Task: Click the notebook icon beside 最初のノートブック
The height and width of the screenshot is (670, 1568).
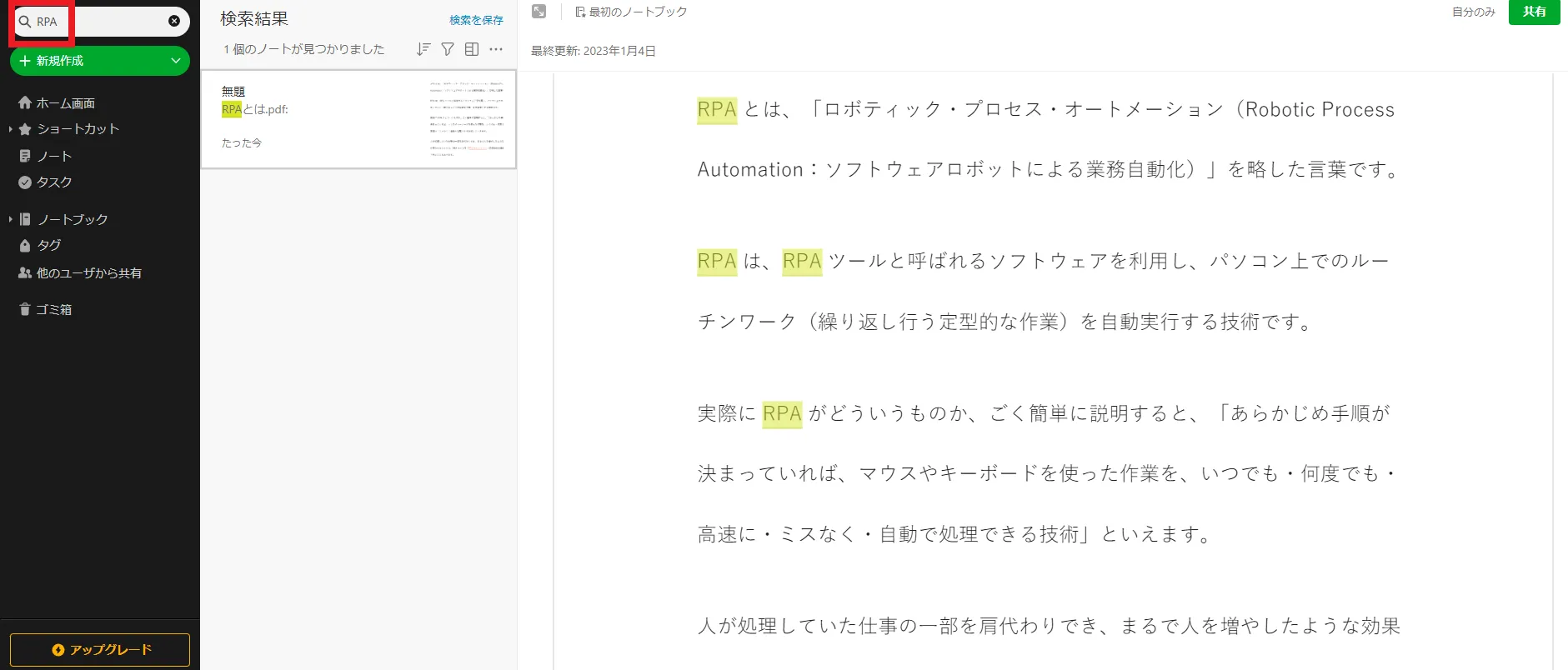Action: [580, 12]
